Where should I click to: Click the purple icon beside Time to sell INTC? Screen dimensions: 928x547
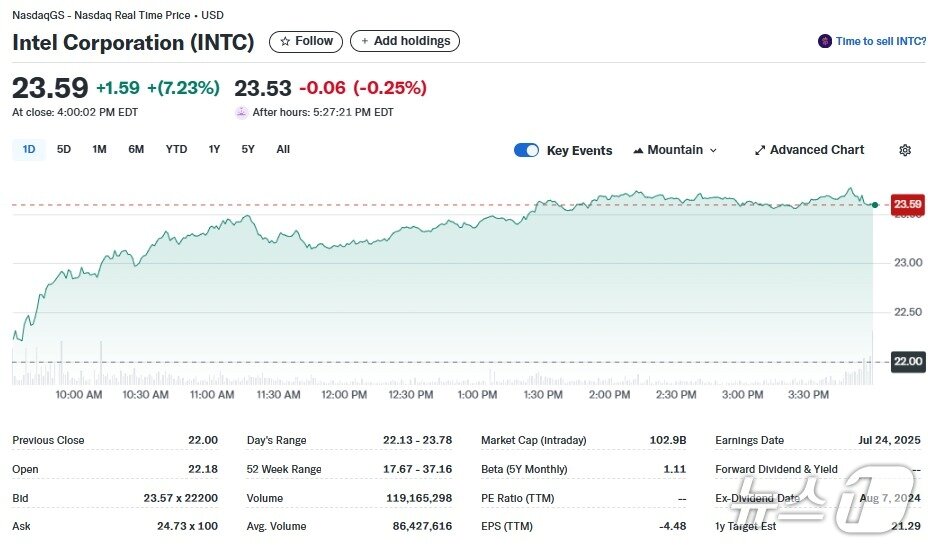point(824,41)
